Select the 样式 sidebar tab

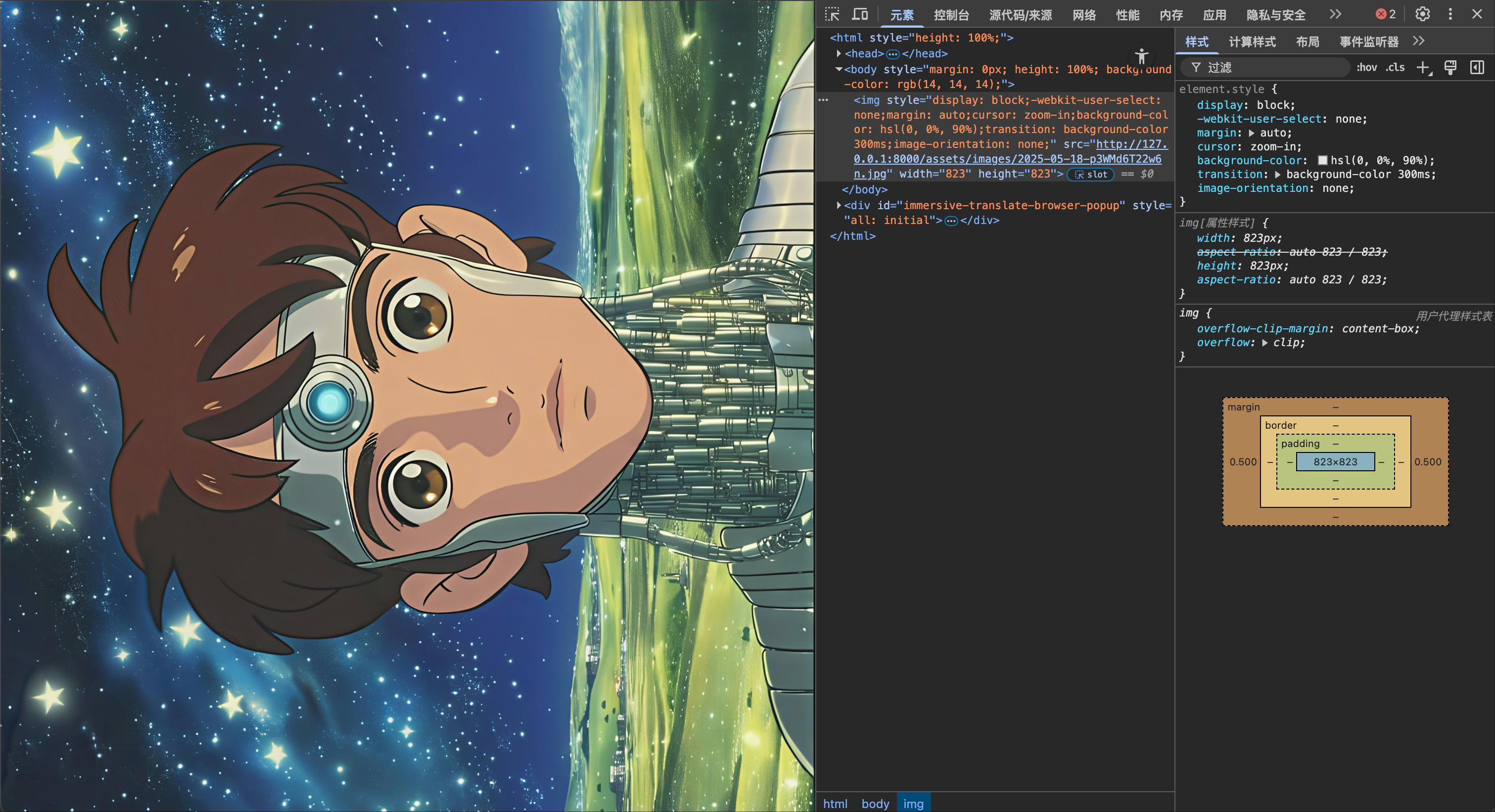(1197, 42)
